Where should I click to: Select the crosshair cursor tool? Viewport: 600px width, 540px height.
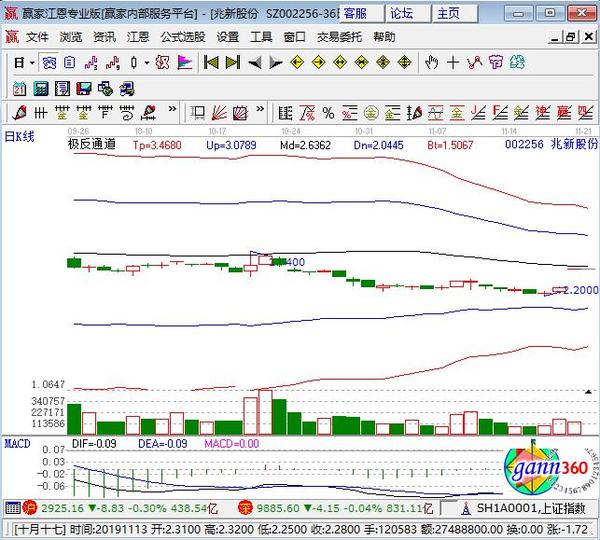(x=453, y=62)
